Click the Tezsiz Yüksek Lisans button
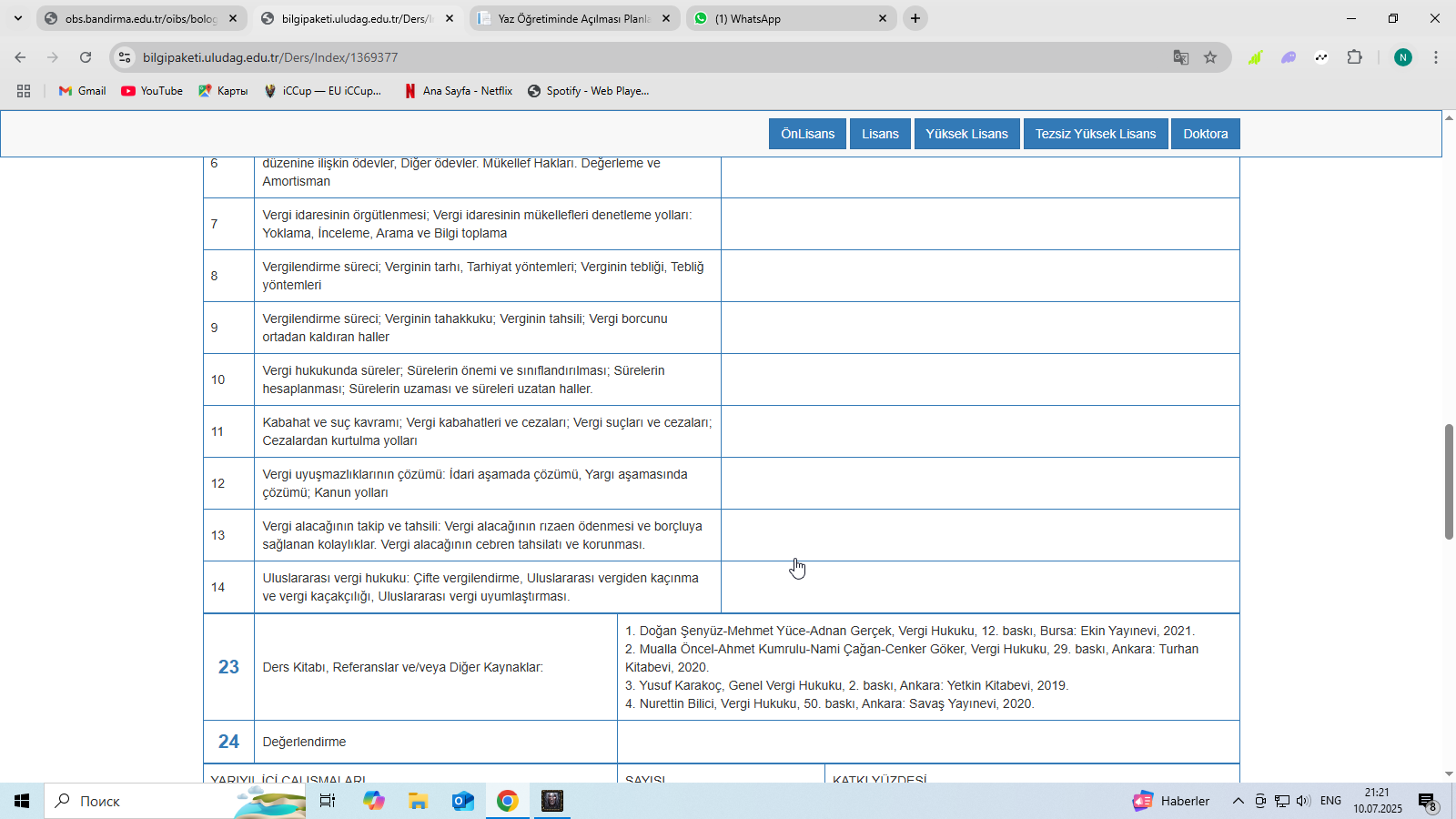This screenshot has width=1456, height=819. [1096, 134]
